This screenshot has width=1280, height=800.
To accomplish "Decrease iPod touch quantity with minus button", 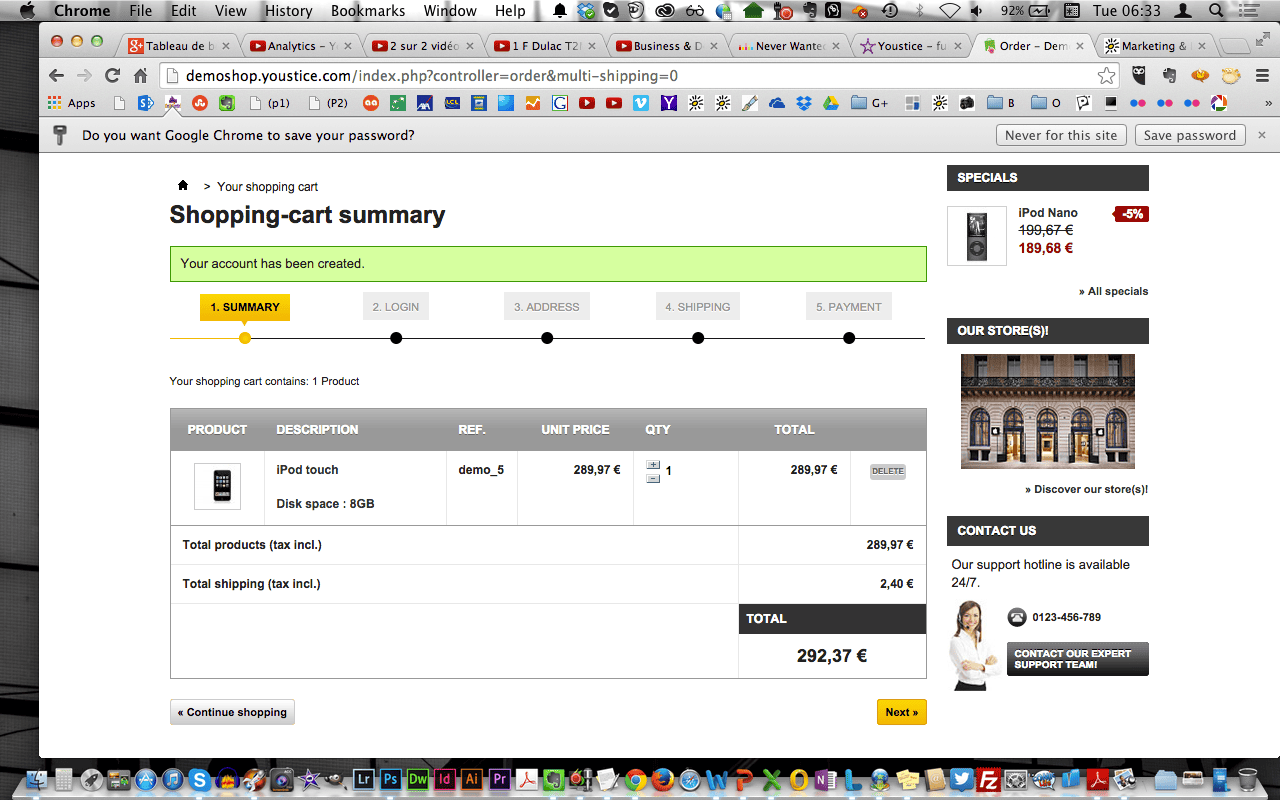I will point(653,478).
